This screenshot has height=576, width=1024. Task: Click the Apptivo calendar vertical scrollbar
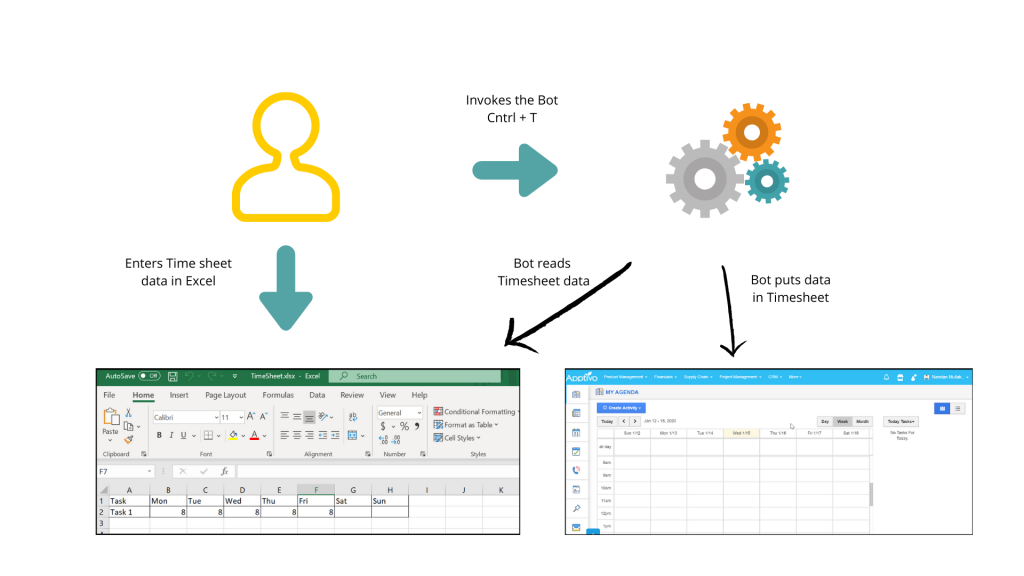[871, 494]
